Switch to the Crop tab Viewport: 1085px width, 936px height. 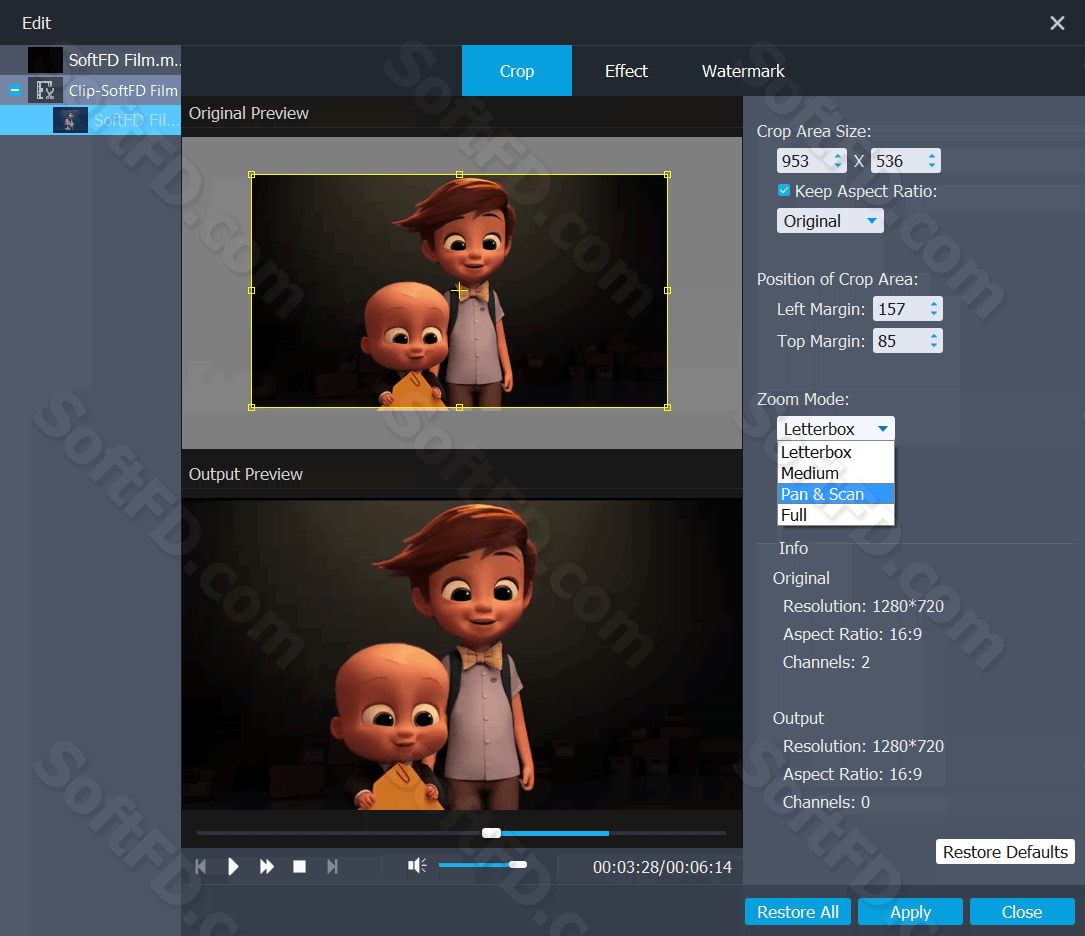point(517,71)
